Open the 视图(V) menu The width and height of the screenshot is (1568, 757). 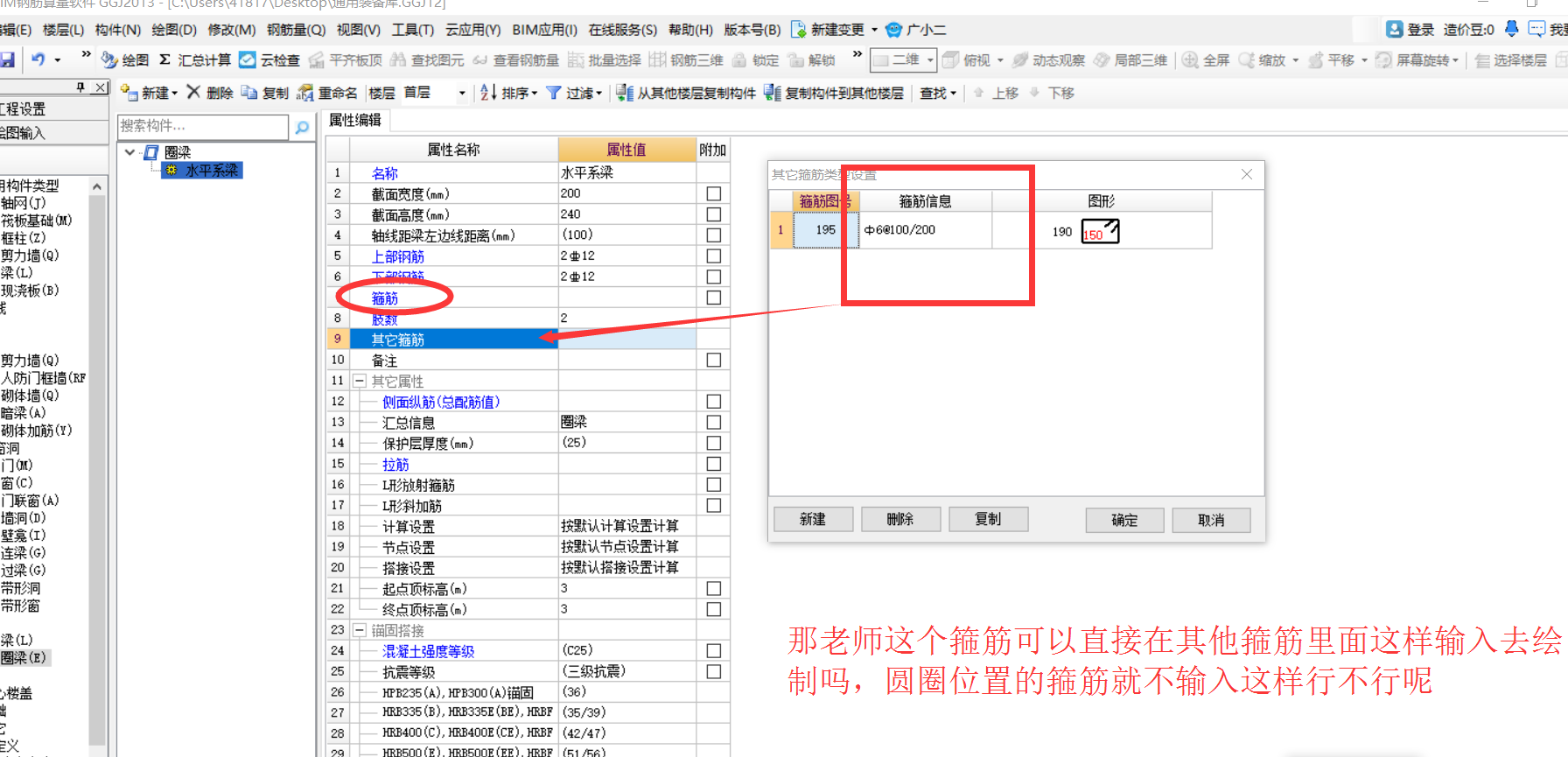click(x=359, y=30)
